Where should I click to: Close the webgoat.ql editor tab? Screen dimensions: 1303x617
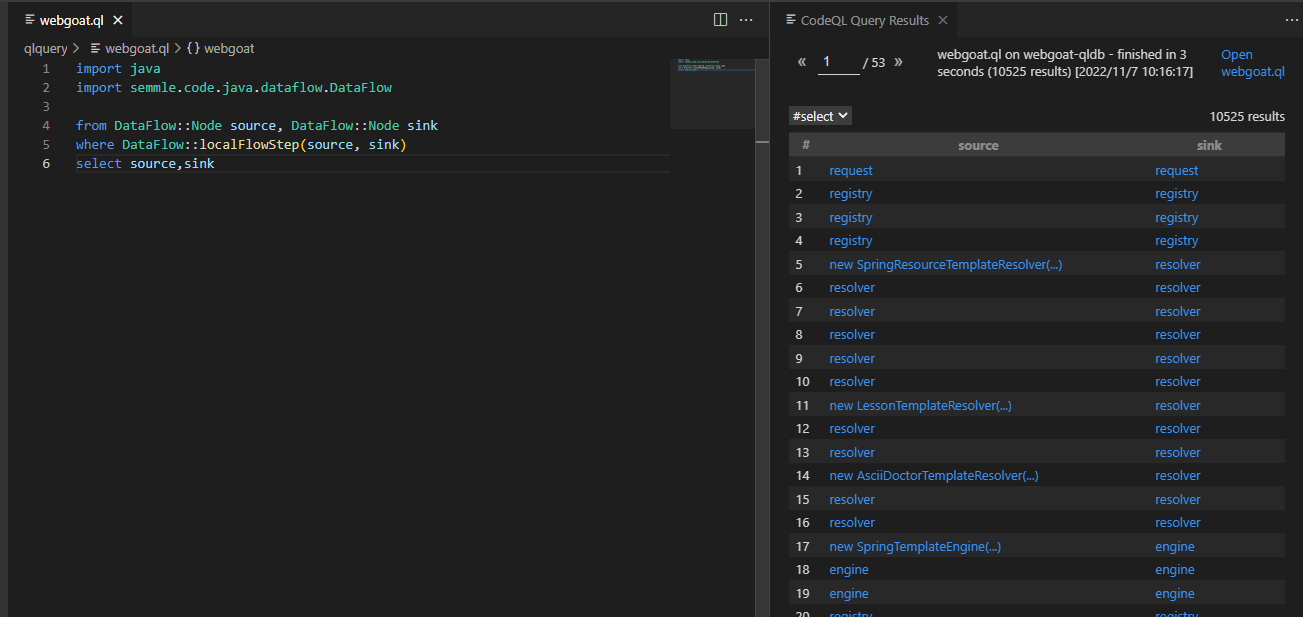(x=117, y=21)
